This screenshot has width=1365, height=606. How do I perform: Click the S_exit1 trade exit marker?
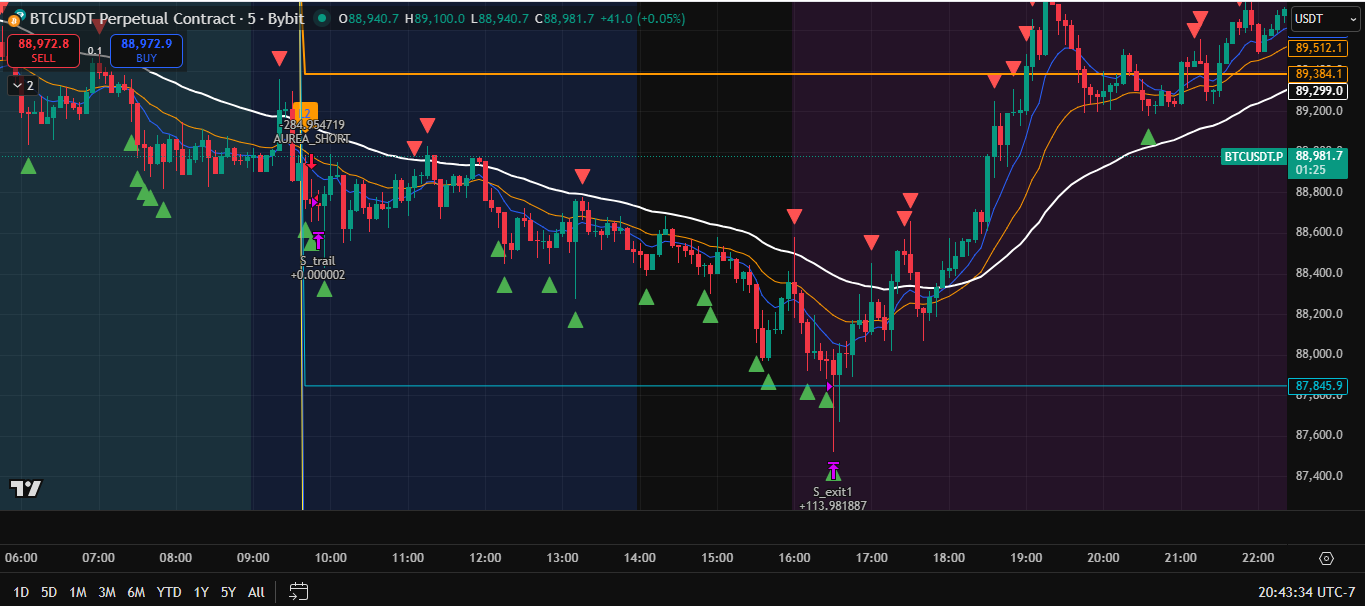coord(833,472)
